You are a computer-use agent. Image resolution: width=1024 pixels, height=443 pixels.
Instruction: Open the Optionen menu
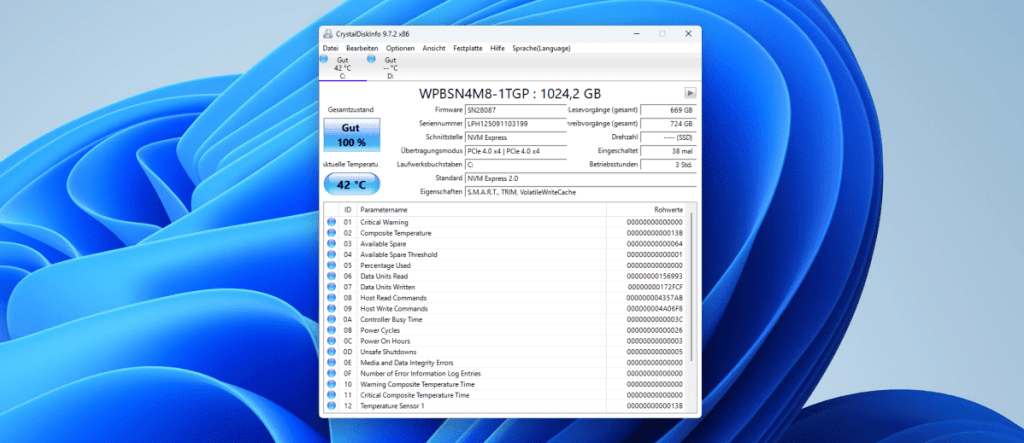[x=400, y=48]
